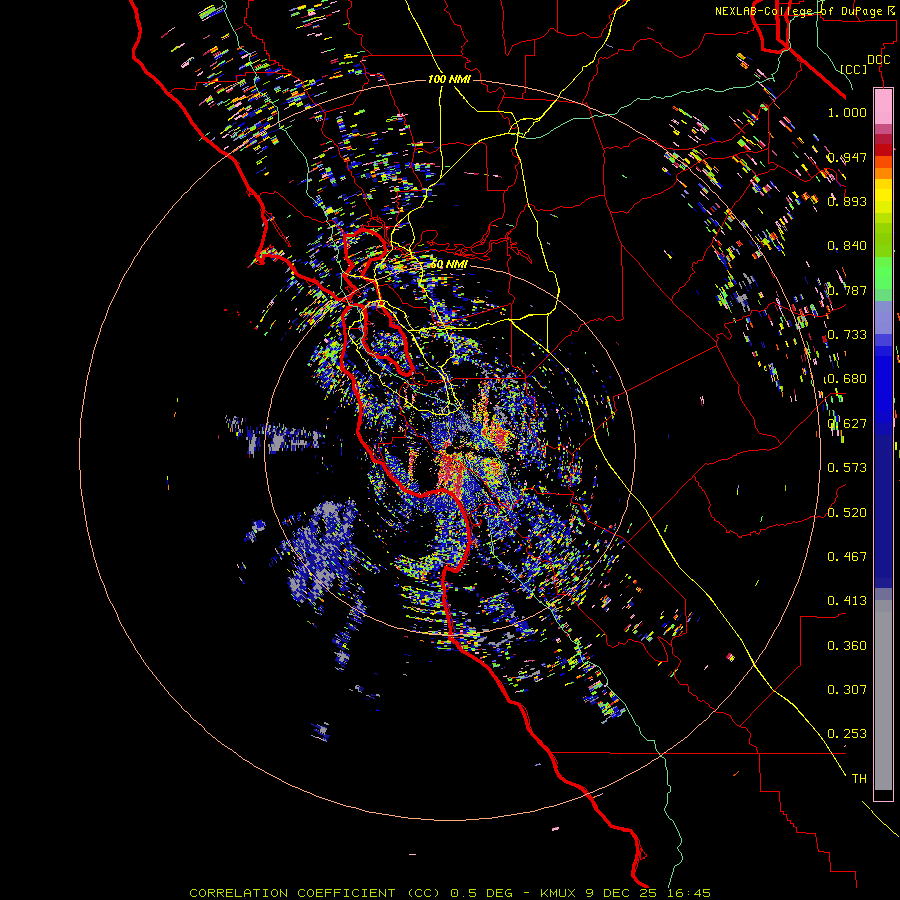
Task: Select the 0.467 legend value
Action: click(x=847, y=557)
